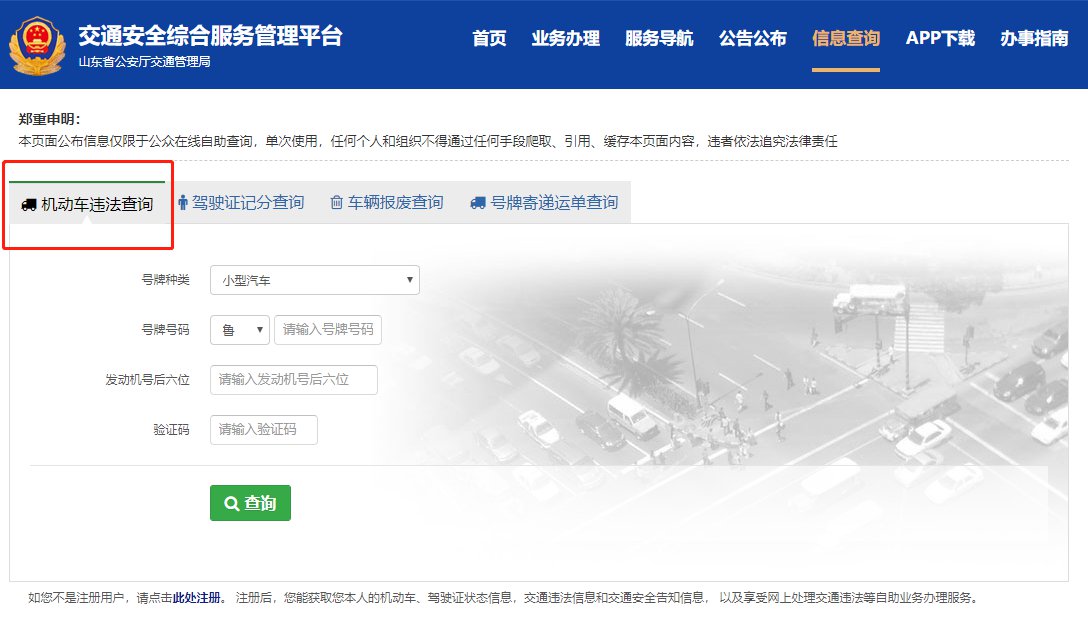Click the magnifier icon on 查询 button
The width and height of the screenshot is (1088, 622).
click(x=232, y=504)
